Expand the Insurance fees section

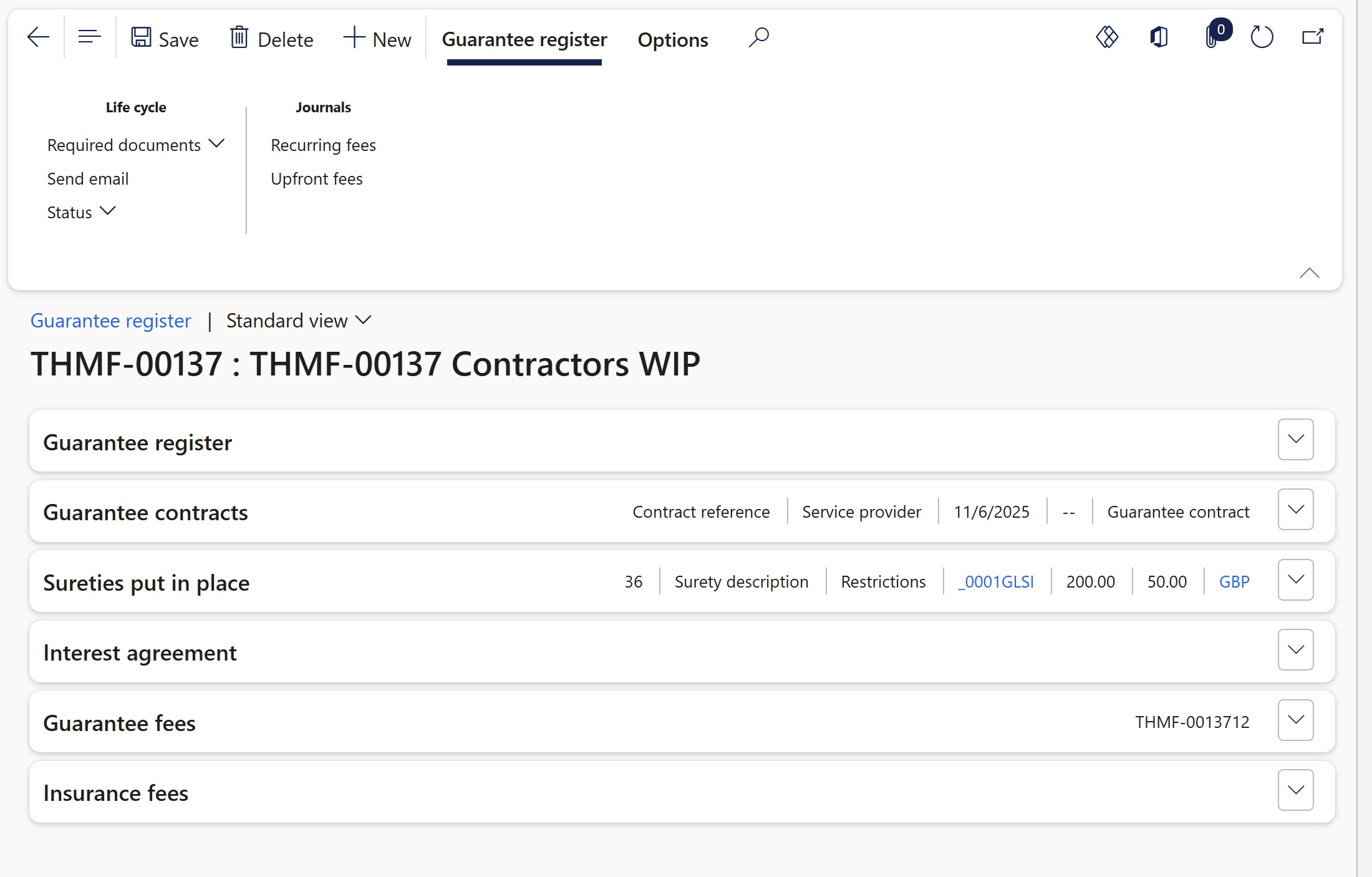coord(1295,790)
